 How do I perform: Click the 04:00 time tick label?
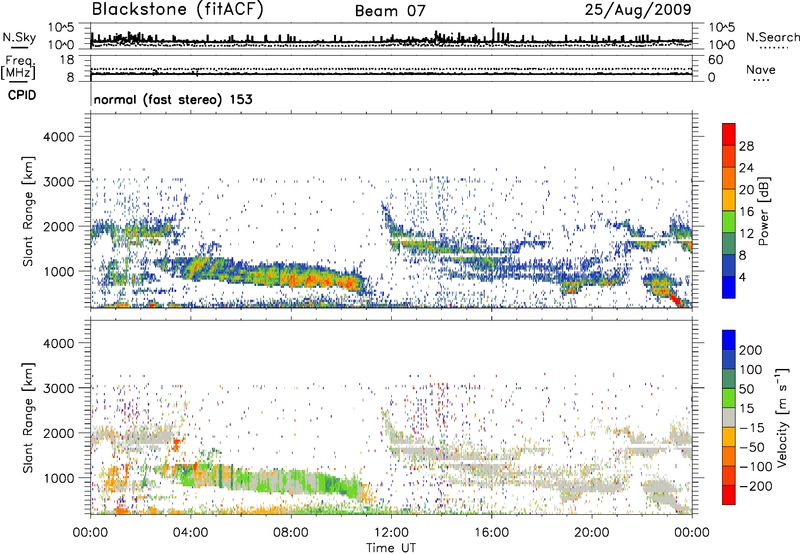click(190, 533)
